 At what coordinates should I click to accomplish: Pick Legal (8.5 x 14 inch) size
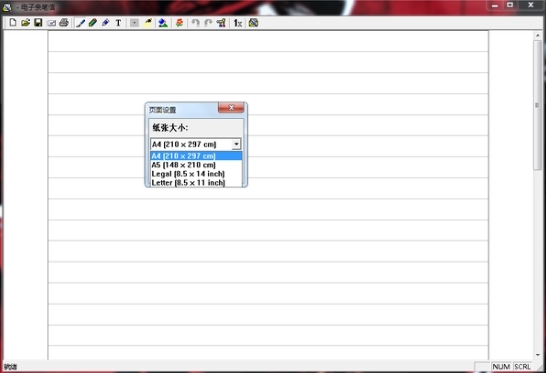click(x=196, y=173)
